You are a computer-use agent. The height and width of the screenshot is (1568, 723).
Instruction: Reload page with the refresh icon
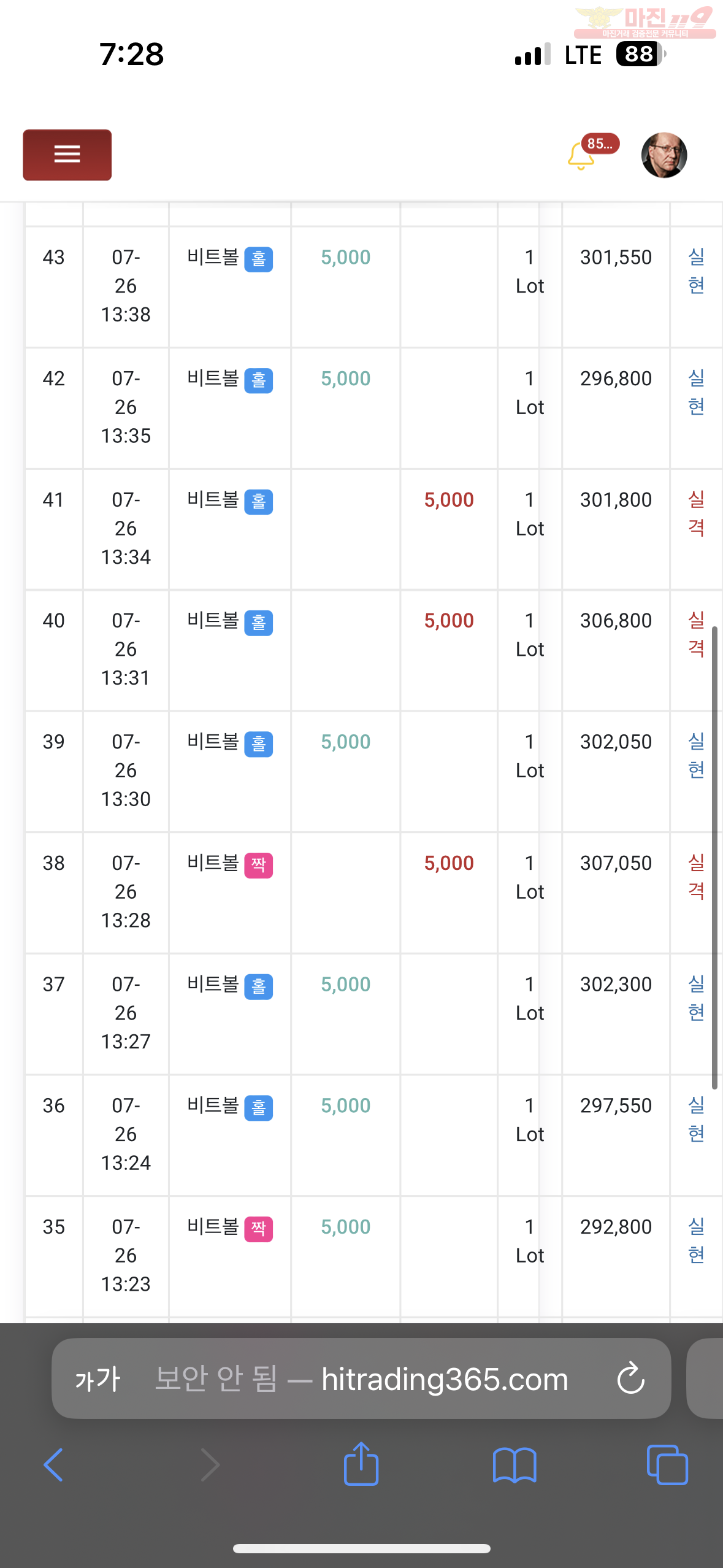[x=631, y=1378]
